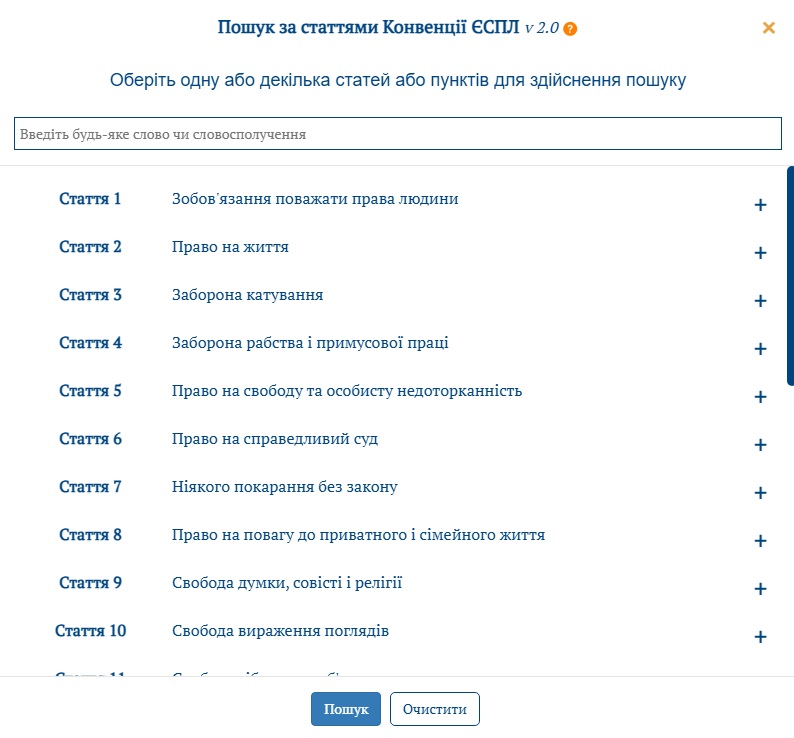Click 'Свобода вираження поглядів' title

coord(281,631)
